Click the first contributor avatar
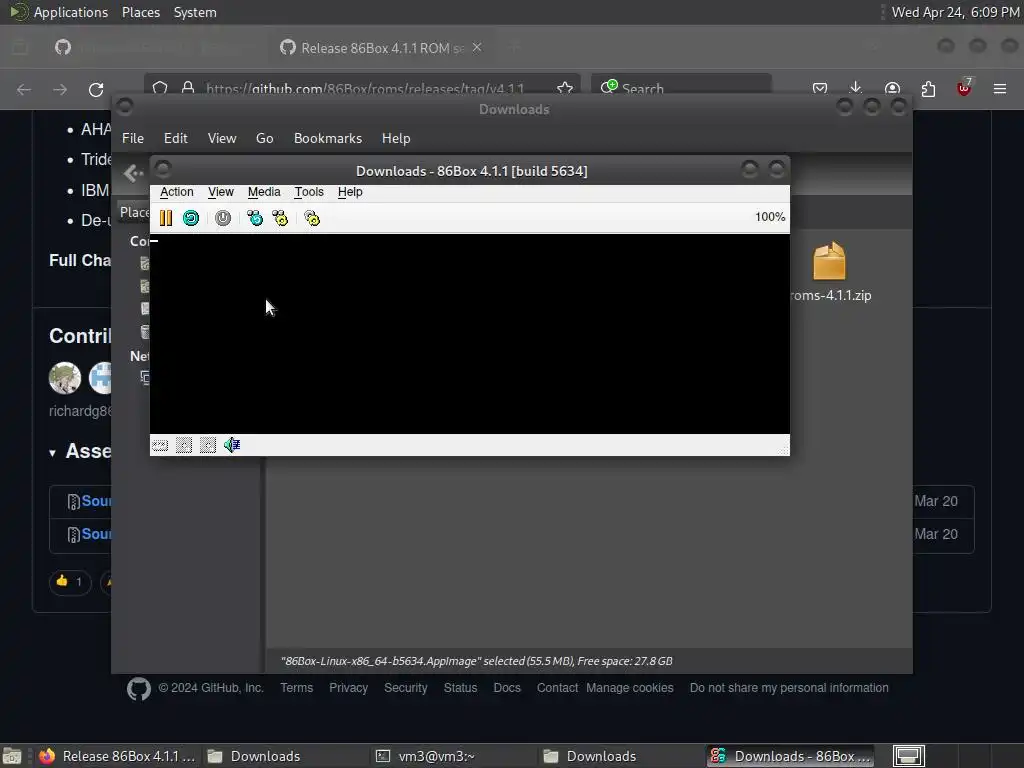 point(65,377)
